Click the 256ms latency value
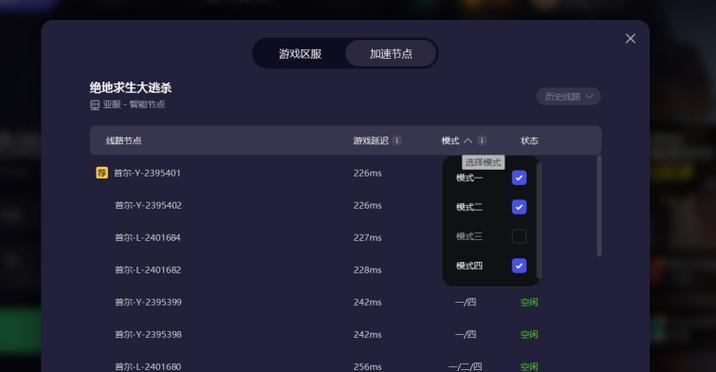This screenshot has width=716, height=372. (x=367, y=367)
